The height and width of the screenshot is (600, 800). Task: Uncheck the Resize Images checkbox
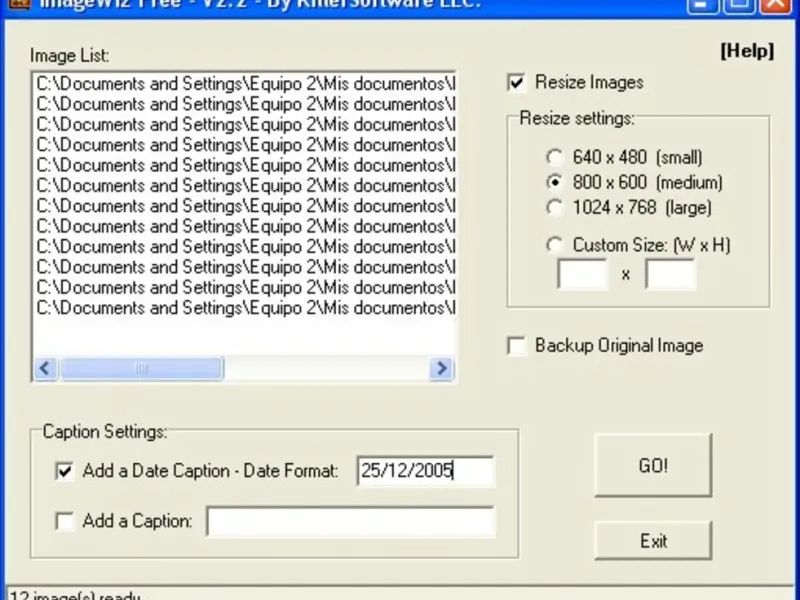pyautogui.click(x=516, y=82)
